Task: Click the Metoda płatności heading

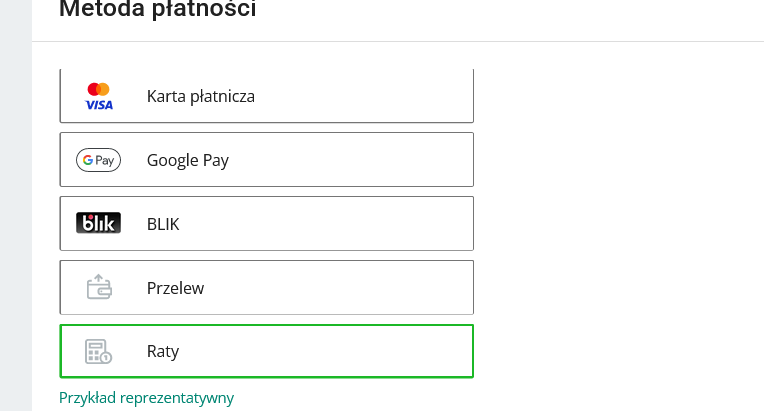Action: click(x=157, y=11)
